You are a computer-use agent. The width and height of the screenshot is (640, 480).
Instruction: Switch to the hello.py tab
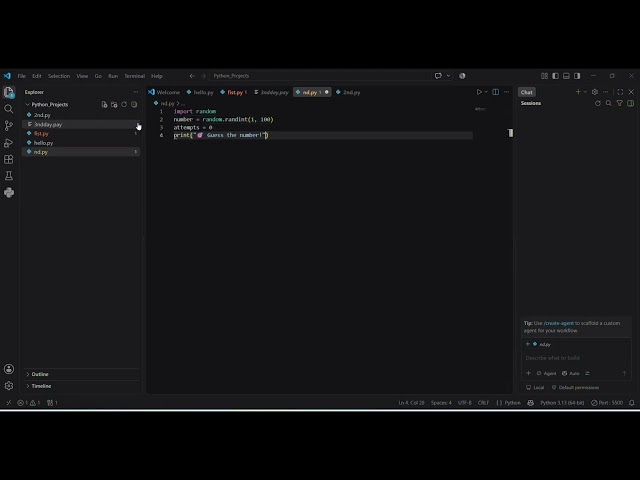click(200, 92)
